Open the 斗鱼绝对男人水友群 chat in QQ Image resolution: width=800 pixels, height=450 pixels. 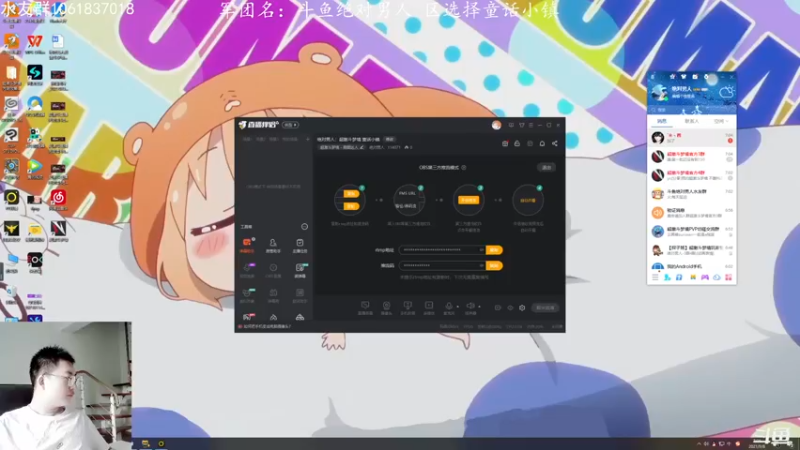[x=691, y=194]
